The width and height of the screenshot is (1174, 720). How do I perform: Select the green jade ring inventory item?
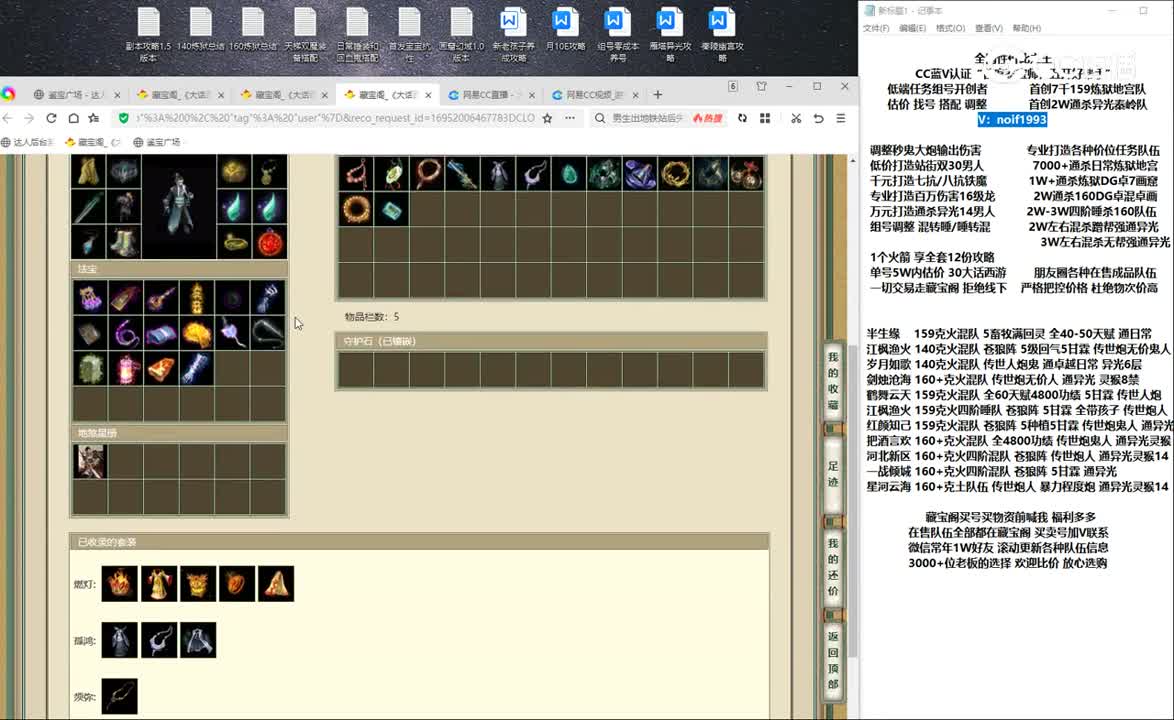coord(392,174)
